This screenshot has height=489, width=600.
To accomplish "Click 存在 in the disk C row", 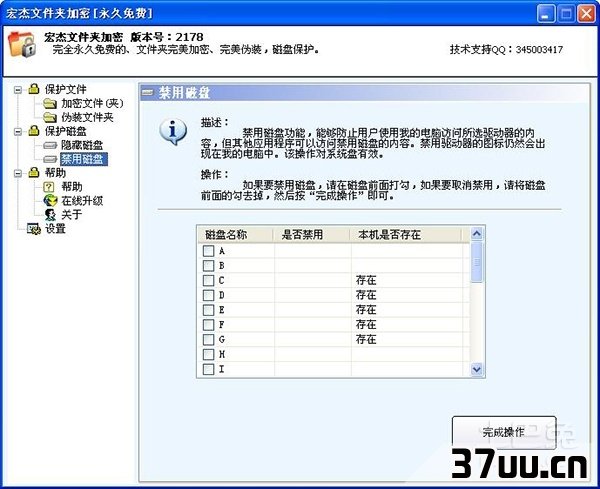I will point(366,280).
